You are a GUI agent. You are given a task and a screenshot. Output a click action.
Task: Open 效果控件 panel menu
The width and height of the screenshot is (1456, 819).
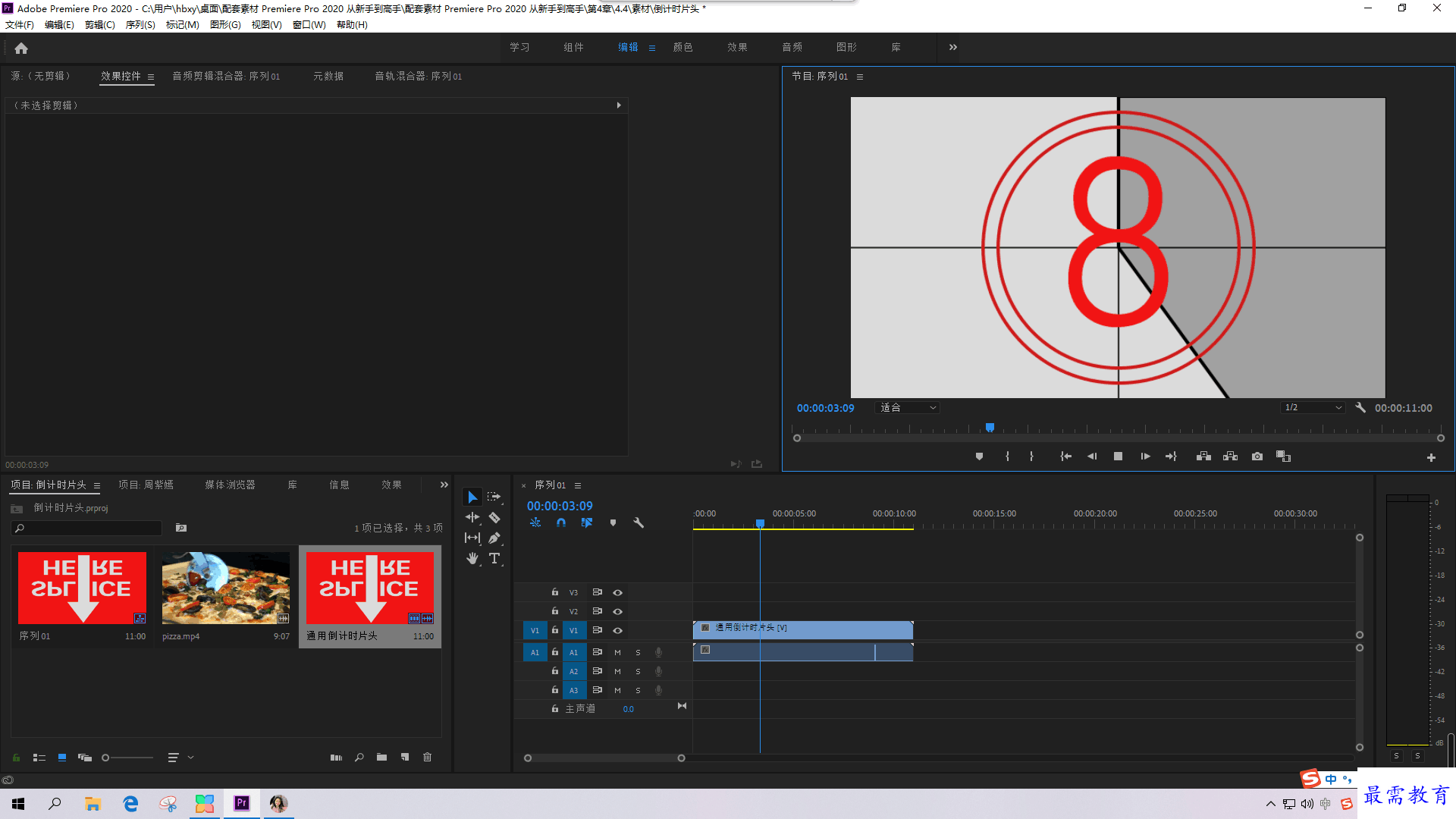(x=151, y=77)
